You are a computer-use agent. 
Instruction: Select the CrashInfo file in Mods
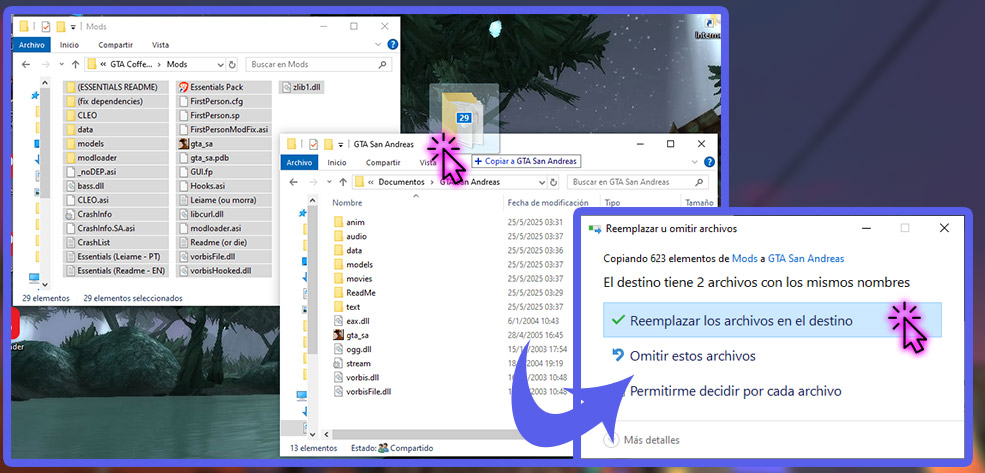(116, 214)
